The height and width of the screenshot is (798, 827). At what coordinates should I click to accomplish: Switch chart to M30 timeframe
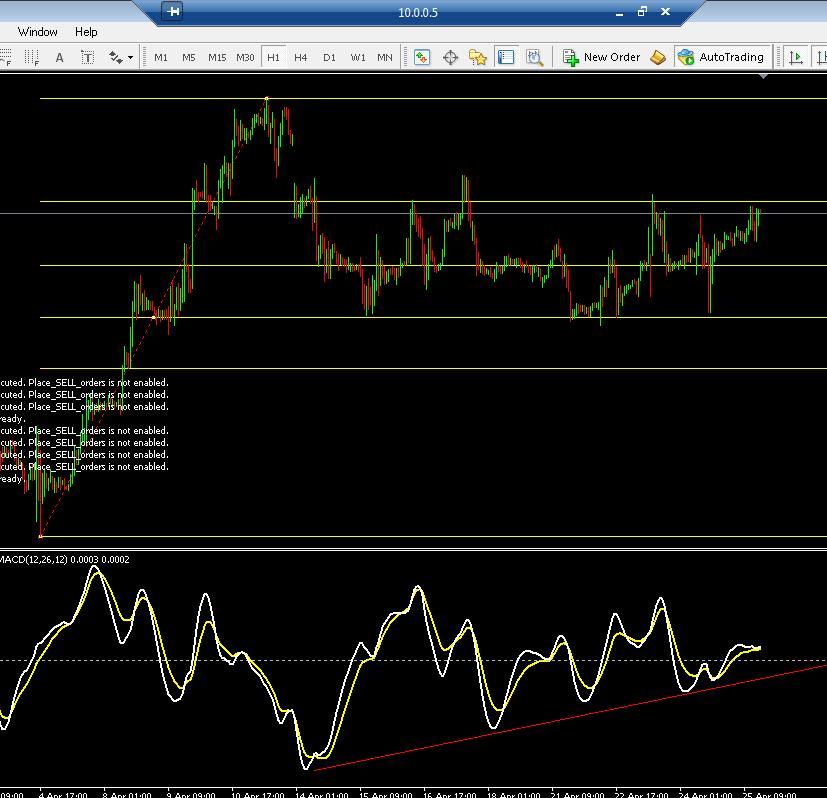click(x=245, y=57)
